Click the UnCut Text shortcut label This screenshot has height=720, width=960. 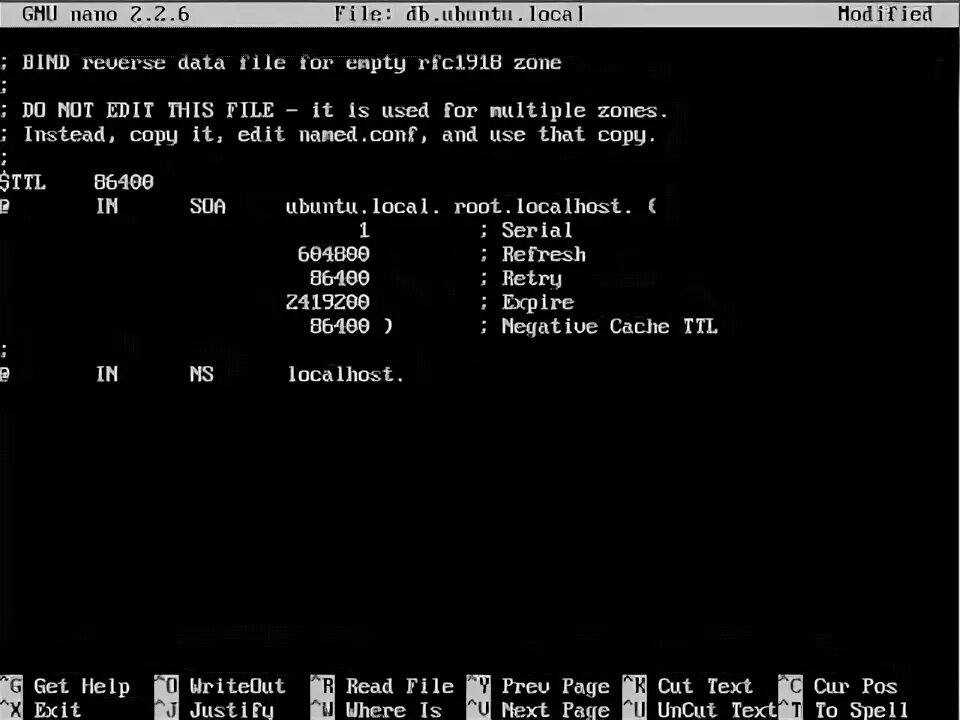click(x=717, y=710)
